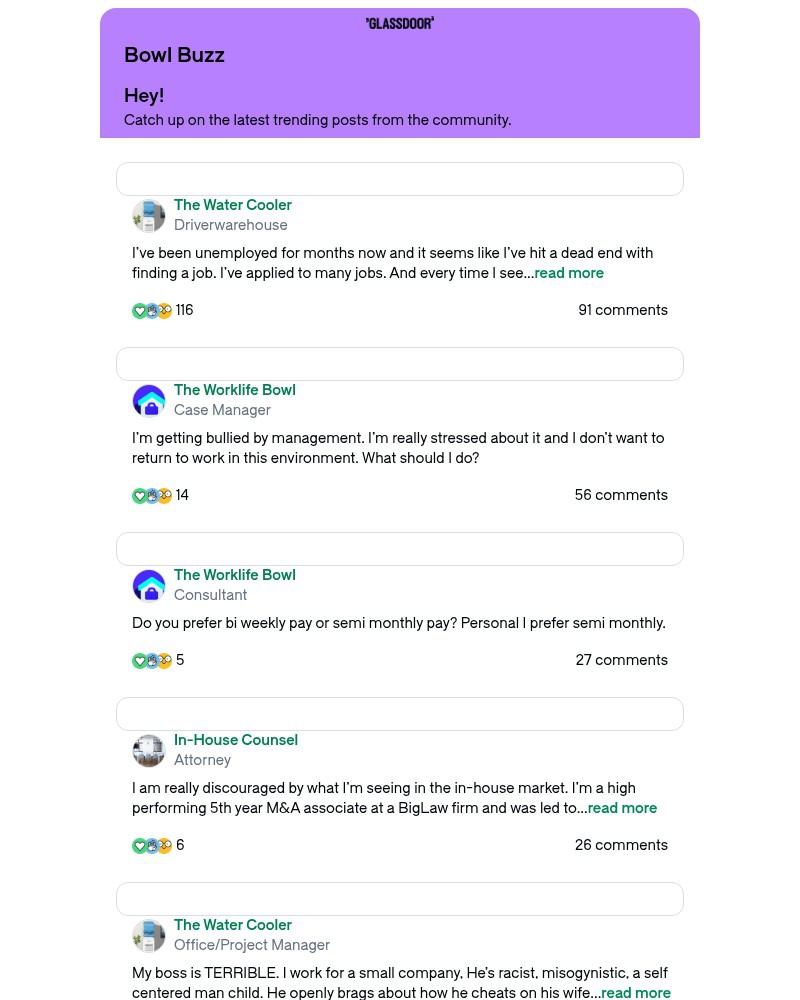The height and width of the screenshot is (1000, 800).
Task: Click the Glassdoor logo at top
Action: (x=400, y=23)
